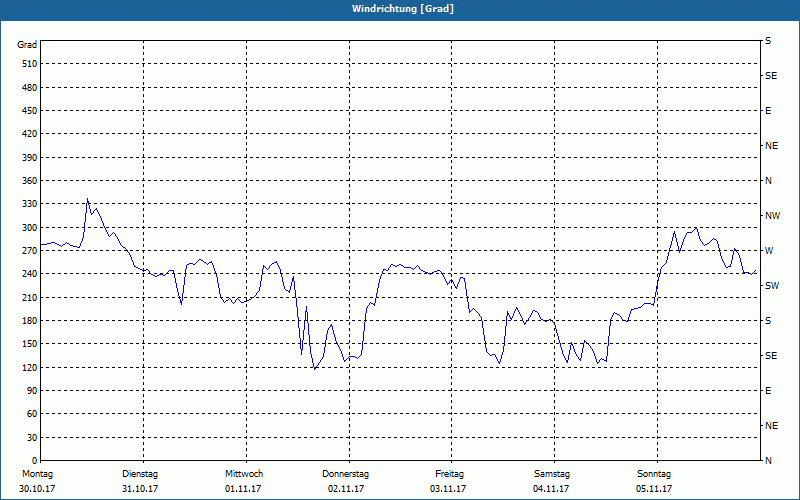Pick the 120 degree axis label

point(30,367)
